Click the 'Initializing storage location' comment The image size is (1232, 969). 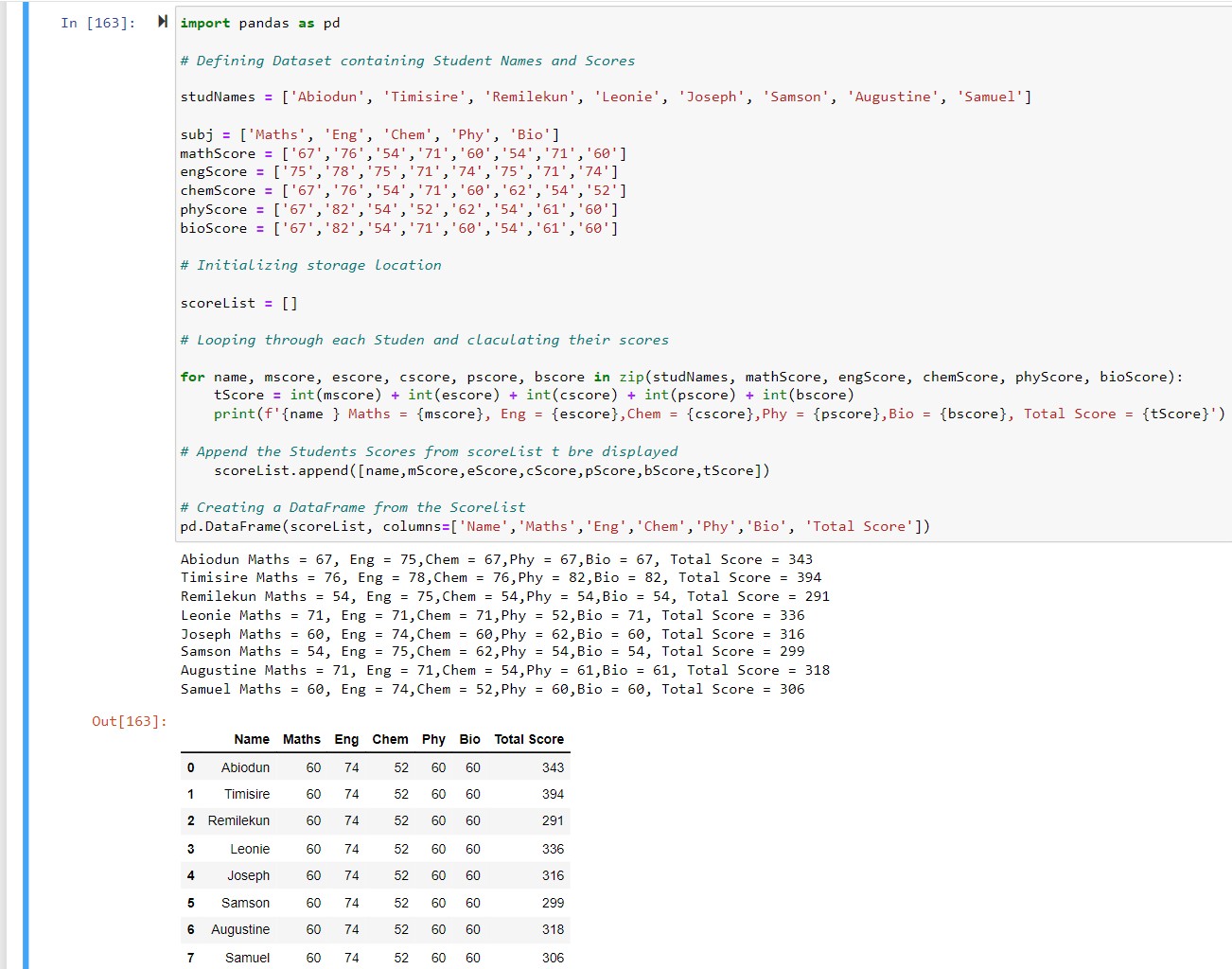[x=310, y=265]
